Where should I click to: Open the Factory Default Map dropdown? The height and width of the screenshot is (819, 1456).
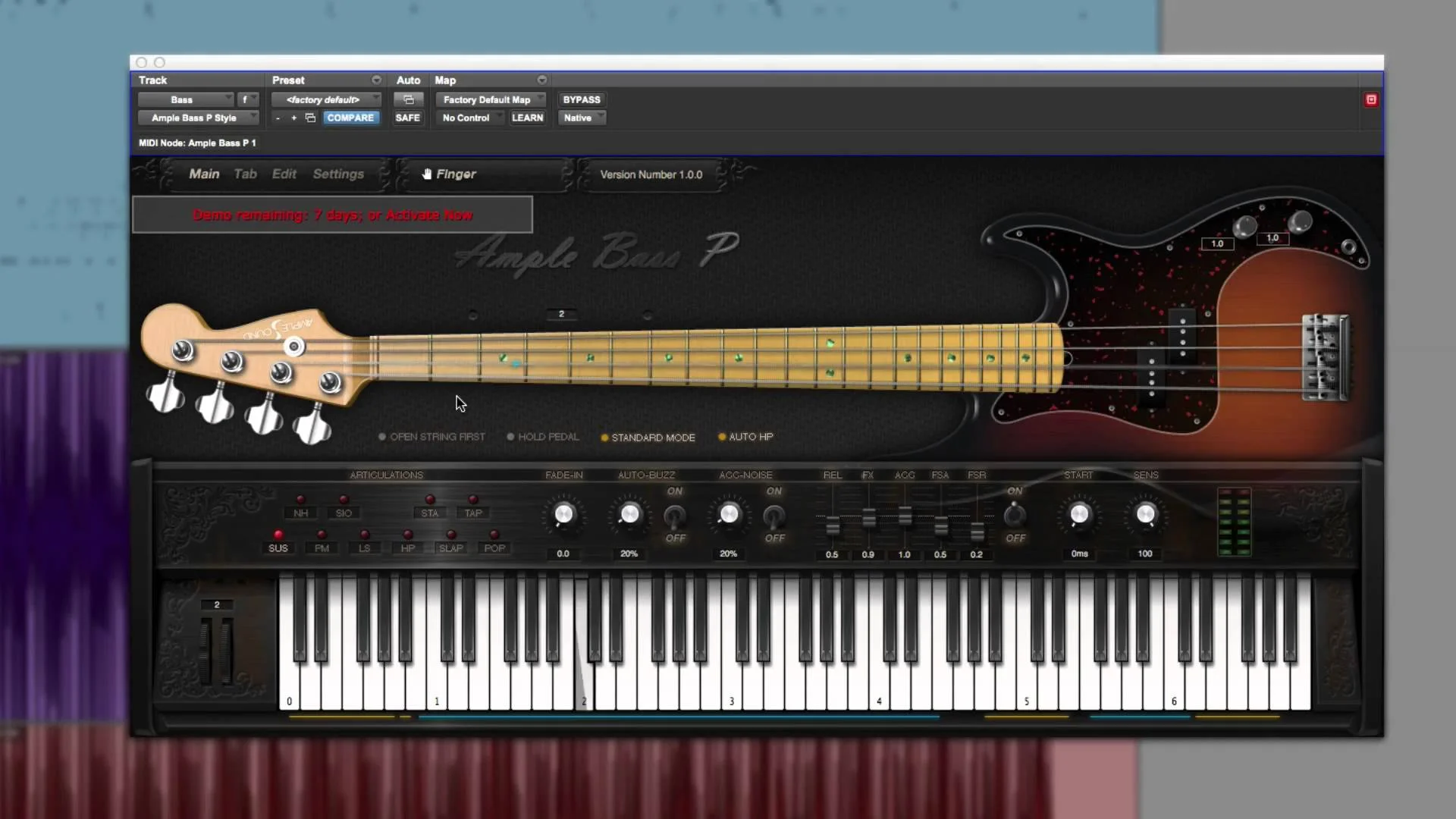(490, 99)
